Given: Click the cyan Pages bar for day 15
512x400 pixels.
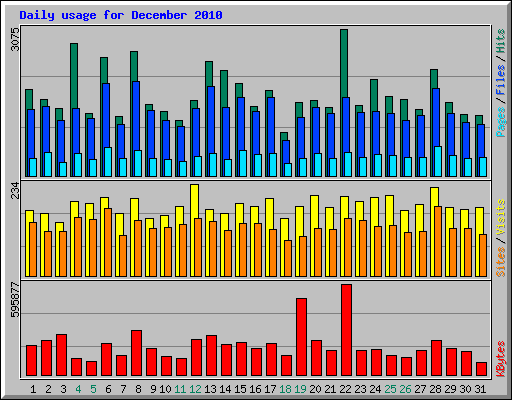Looking at the screenshot, I should [243, 163].
